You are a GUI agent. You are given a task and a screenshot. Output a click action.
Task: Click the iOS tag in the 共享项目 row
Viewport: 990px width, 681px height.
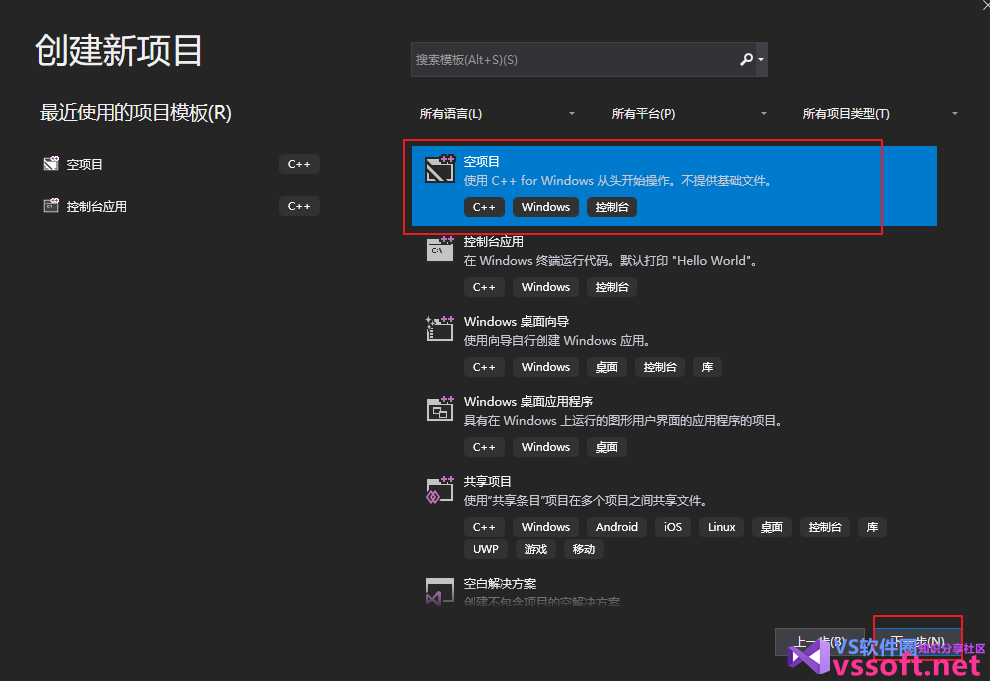tap(673, 527)
